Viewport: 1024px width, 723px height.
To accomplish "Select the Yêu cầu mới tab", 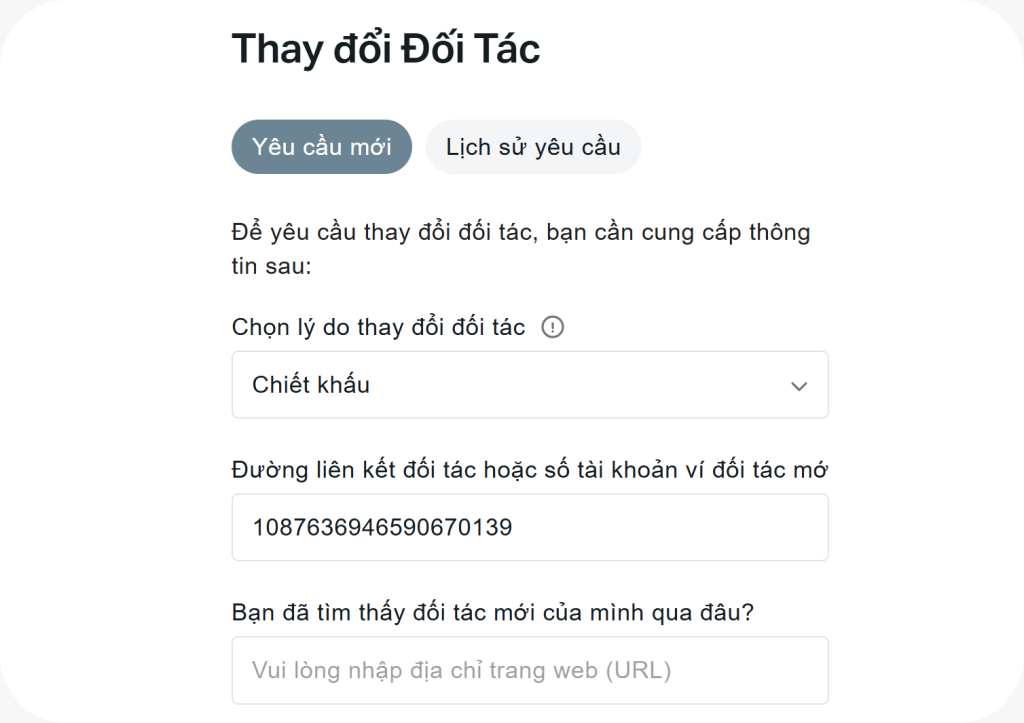I will [321, 147].
